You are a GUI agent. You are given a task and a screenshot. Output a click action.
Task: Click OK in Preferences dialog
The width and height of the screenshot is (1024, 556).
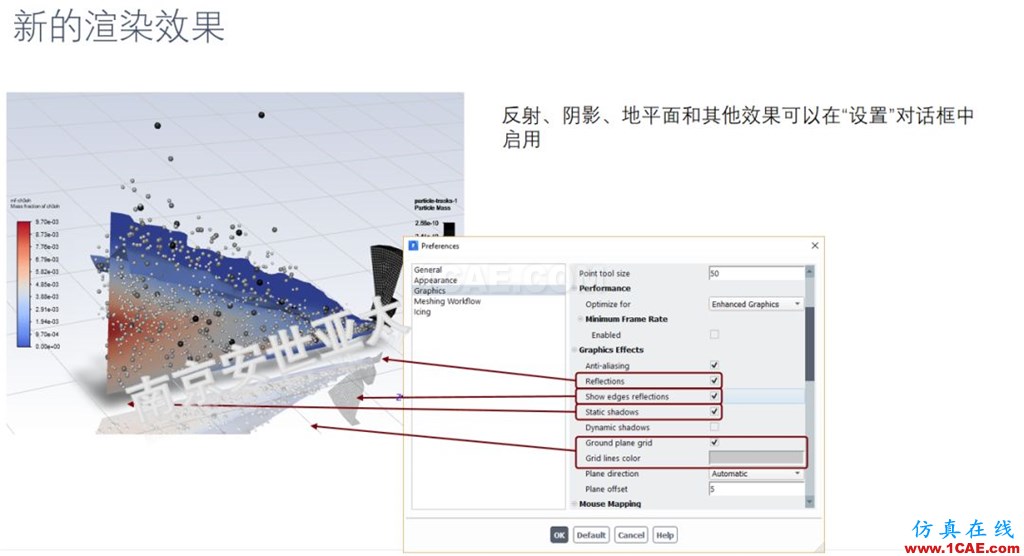coord(560,535)
